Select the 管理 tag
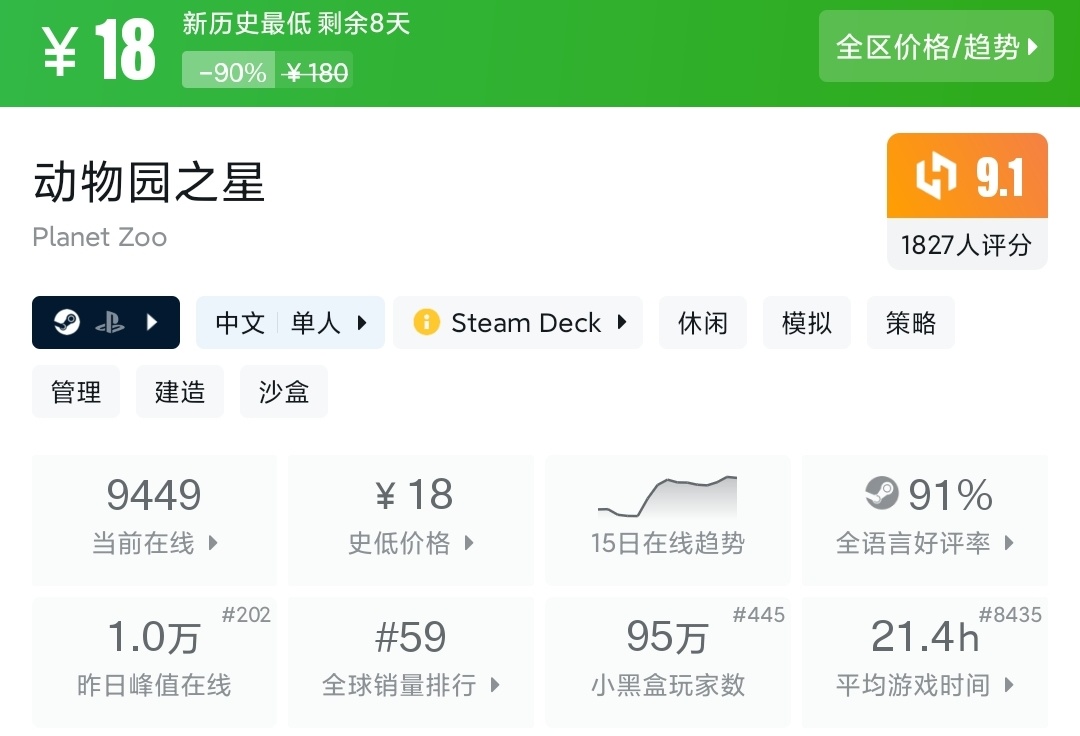Viewport: 1080px width, 736px height. coord(76,392)
